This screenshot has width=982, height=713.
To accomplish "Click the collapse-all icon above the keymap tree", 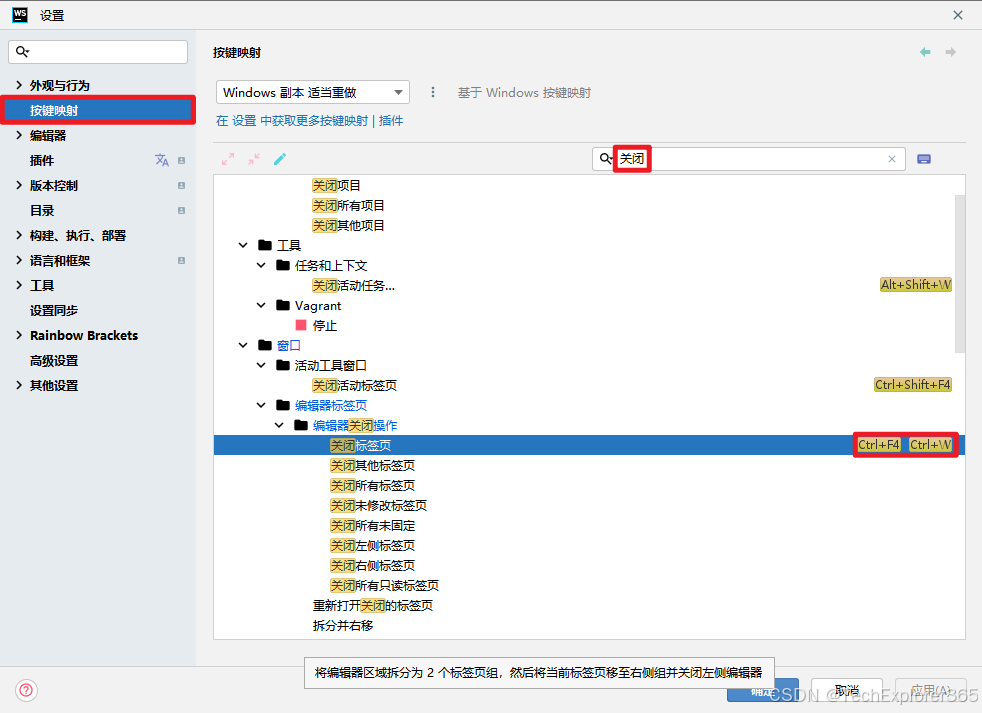I will click(255, 158).
